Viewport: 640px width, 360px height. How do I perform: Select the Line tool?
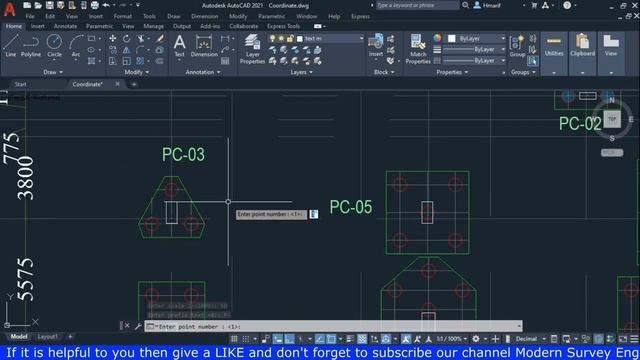point(11,46)
